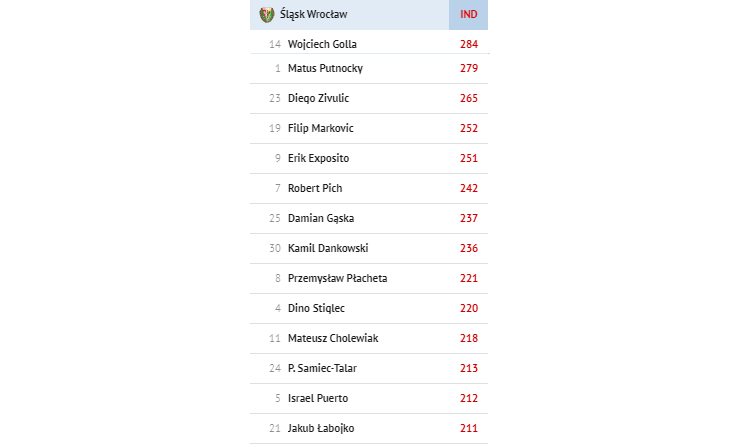Click the Robert Pich row
The image size is (740, 447).
coord(369,188)
